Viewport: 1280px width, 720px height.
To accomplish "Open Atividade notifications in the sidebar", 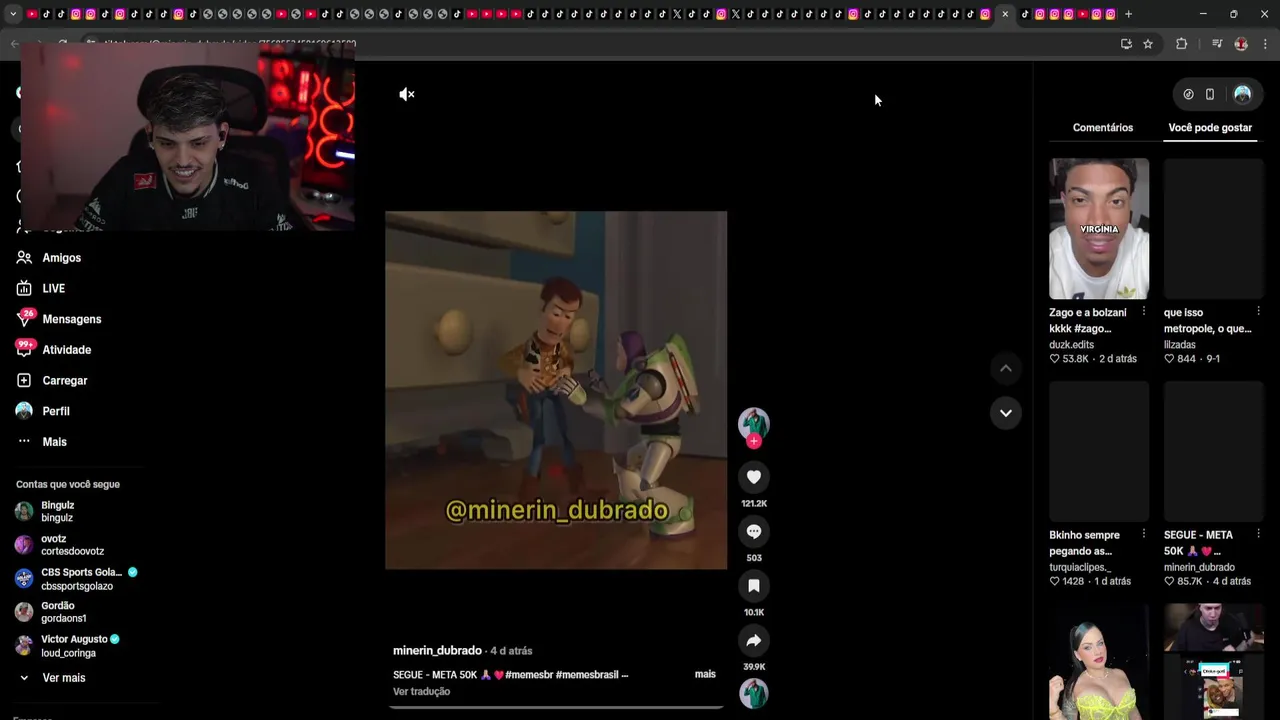I will tap(67, 350).
